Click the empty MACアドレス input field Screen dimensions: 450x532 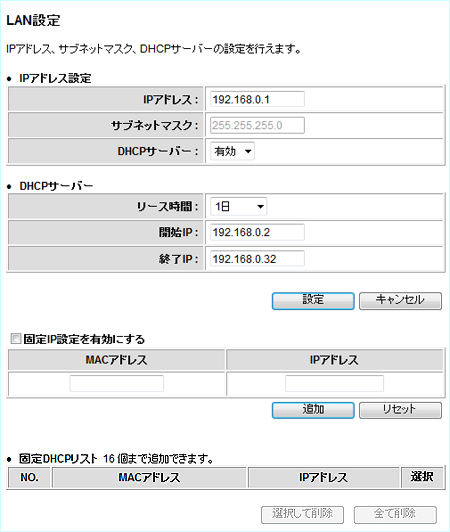click(x=116, y=383)
